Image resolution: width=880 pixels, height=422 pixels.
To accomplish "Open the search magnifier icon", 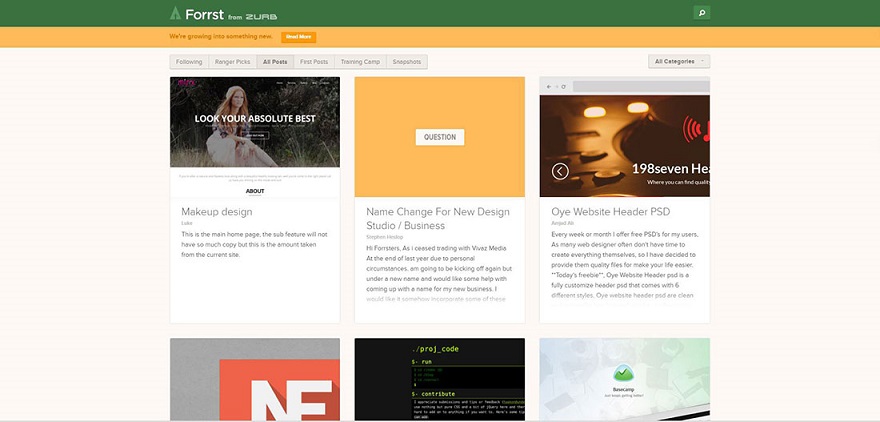I will click(702, 12).
